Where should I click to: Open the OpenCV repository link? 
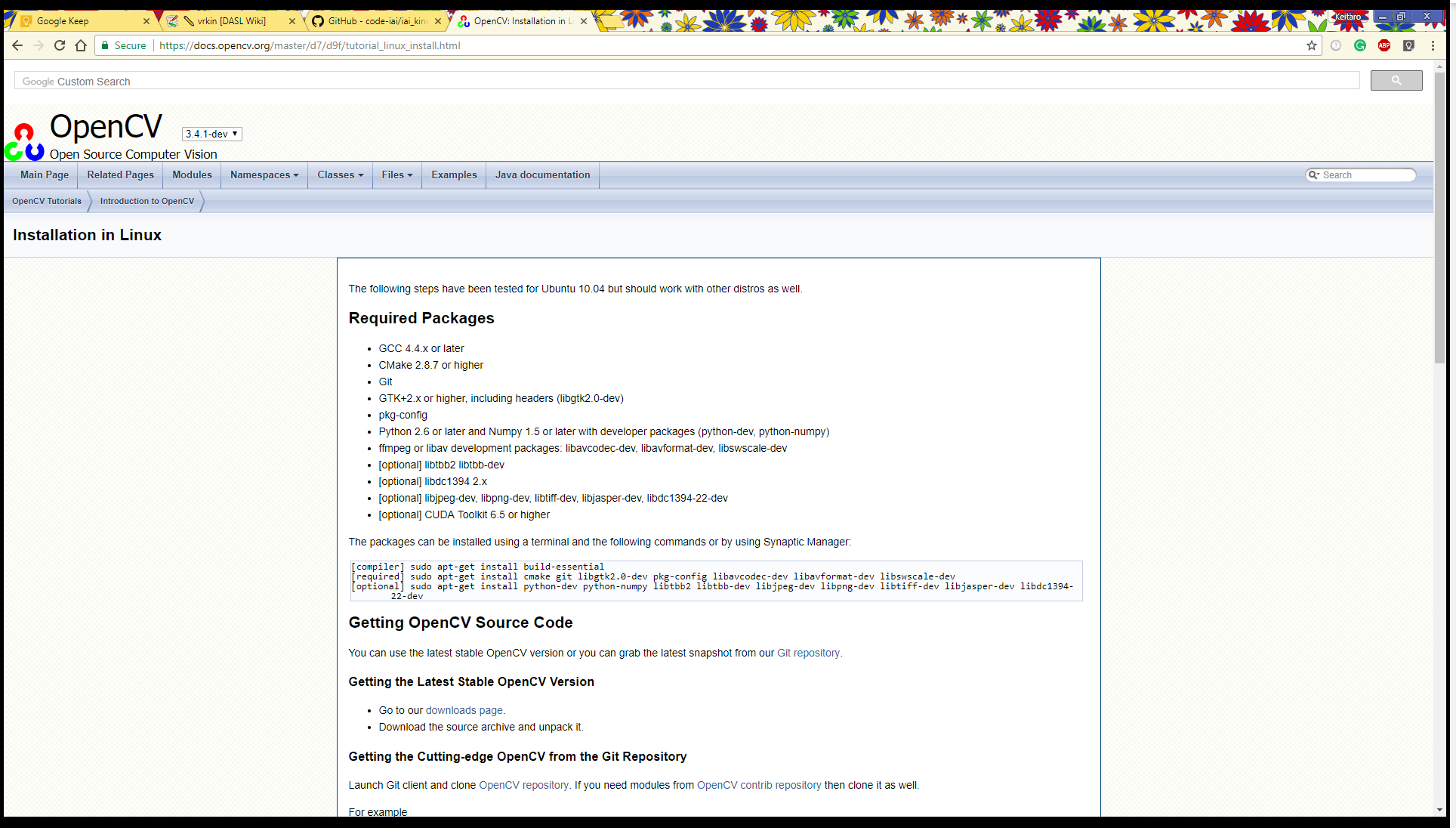[x=523, y=785]
